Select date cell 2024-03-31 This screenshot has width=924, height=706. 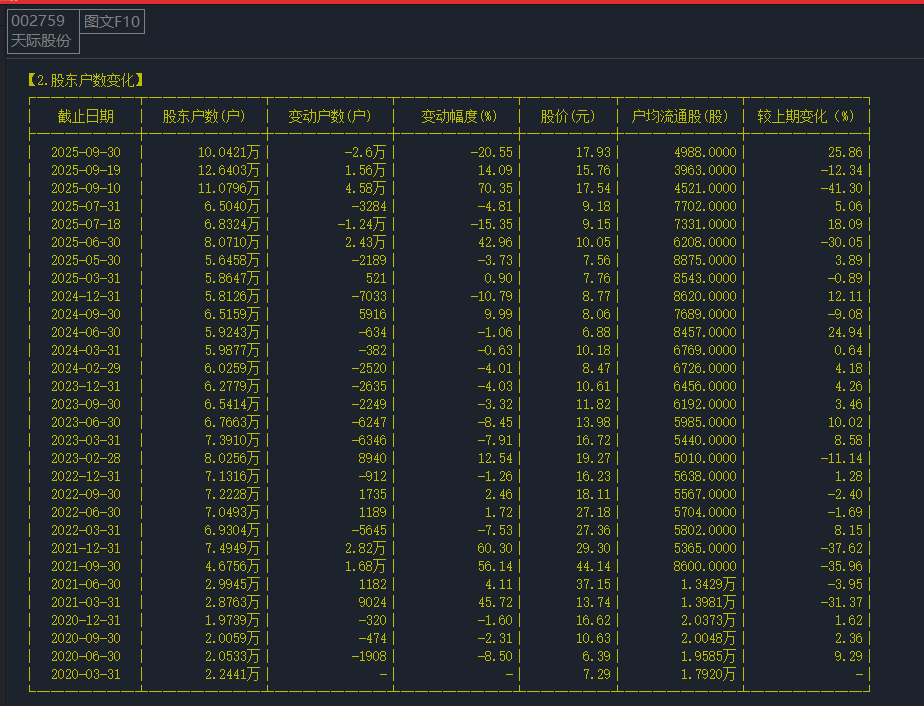[x=85, y=350]
